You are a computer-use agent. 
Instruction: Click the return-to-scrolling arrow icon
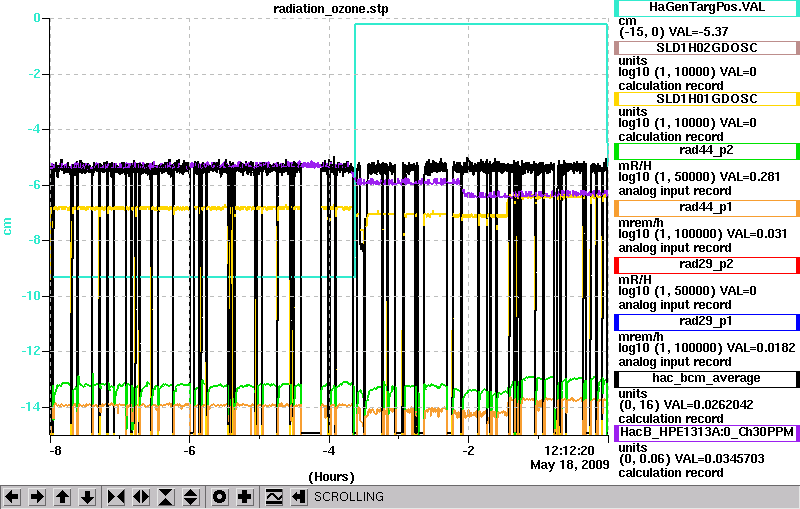(x=299, y=497)
